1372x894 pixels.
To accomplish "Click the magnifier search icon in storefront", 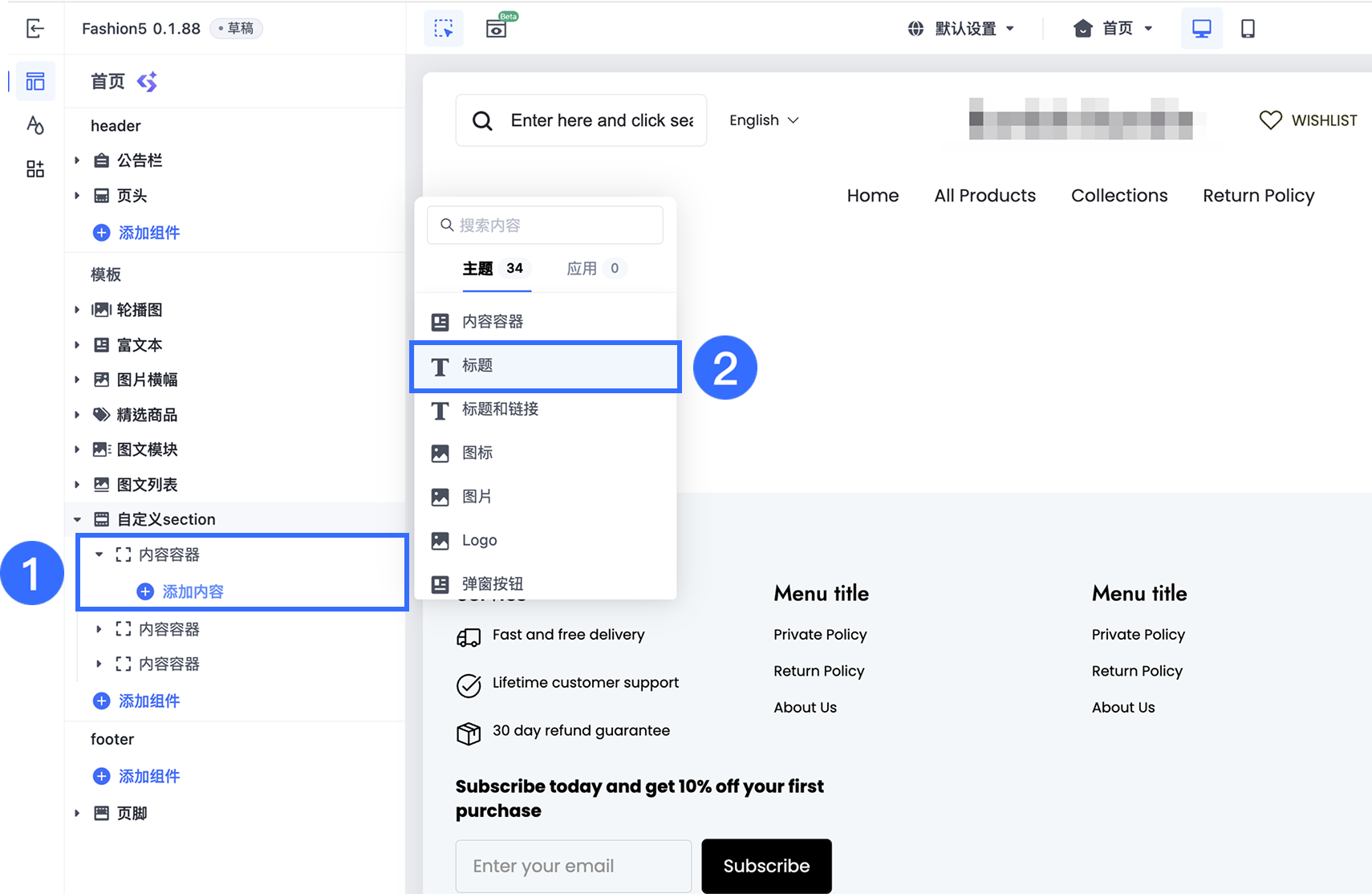I will [x=482, y=120].
